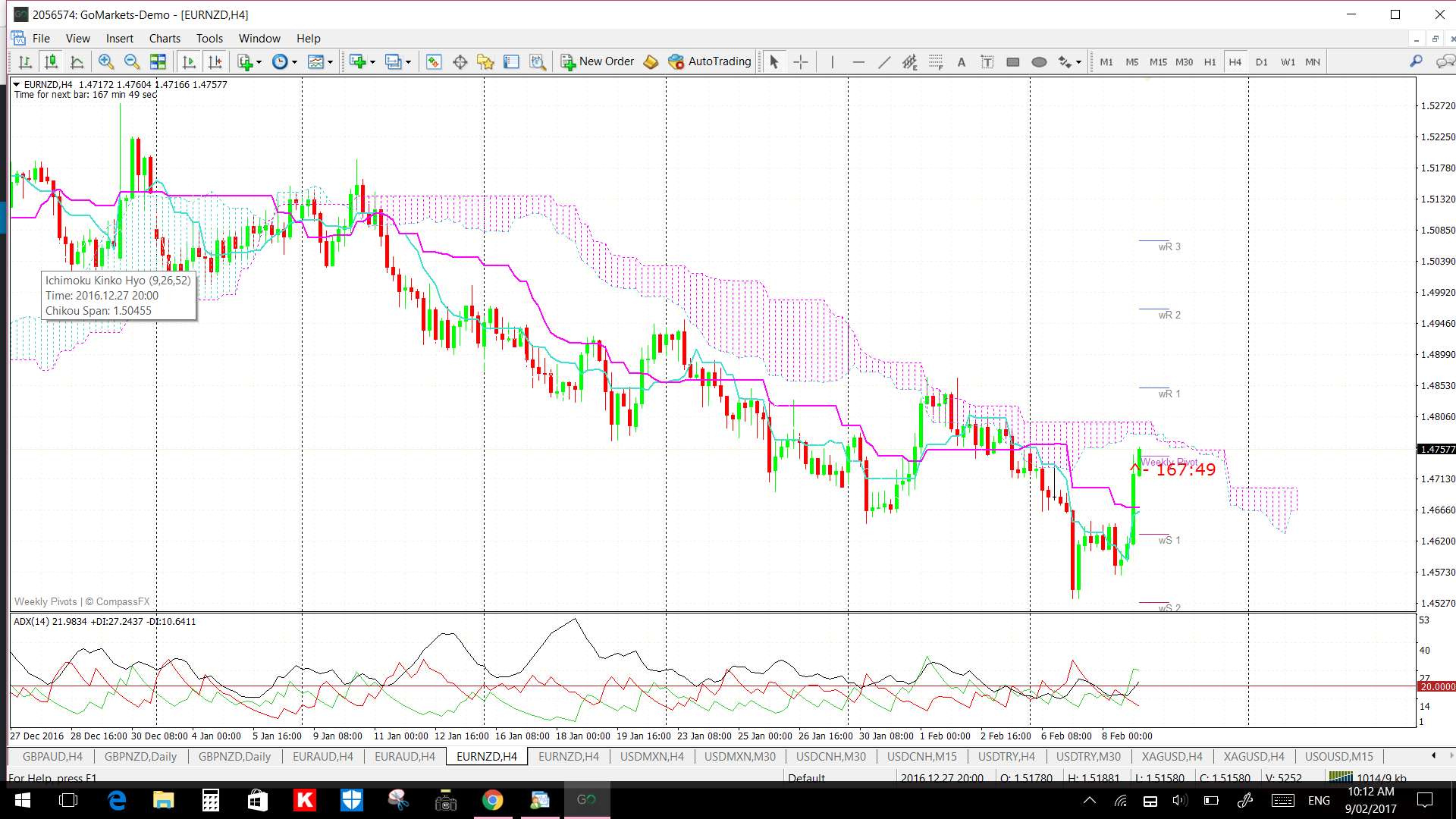Viewport: 1456px width, 819px height.
Task: Expand the Templates dropdown arrow
Action: [330, 62]
